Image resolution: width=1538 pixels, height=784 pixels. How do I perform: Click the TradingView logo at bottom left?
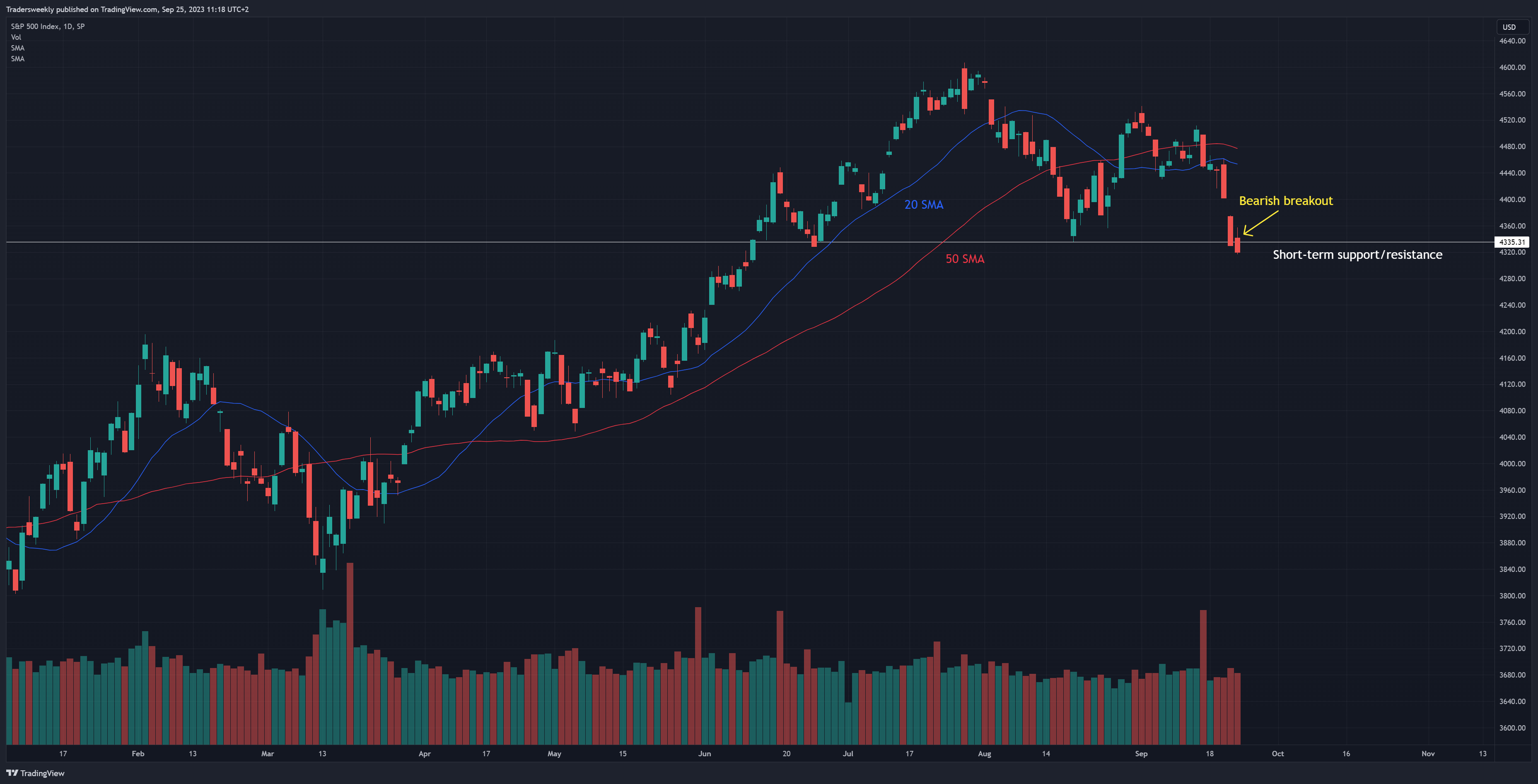point(35,773)
